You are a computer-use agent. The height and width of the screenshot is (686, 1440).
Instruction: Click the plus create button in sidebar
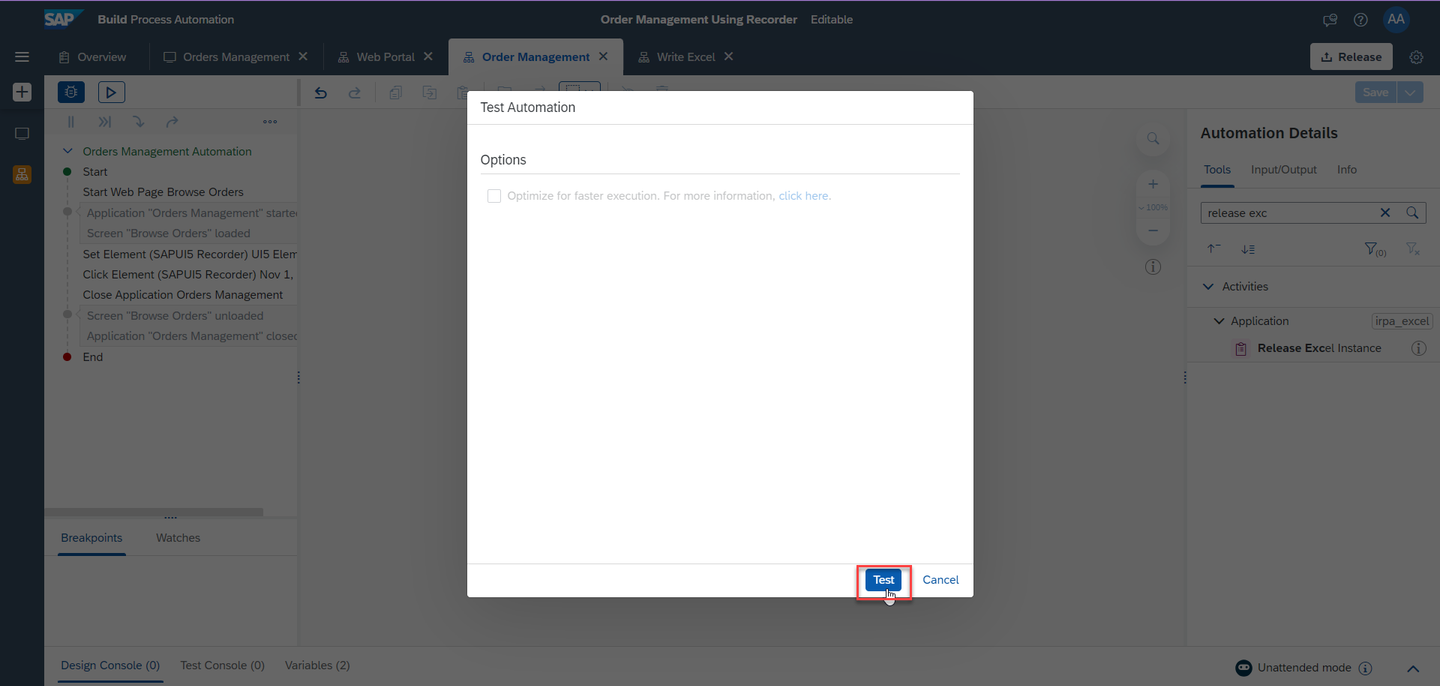22,92
